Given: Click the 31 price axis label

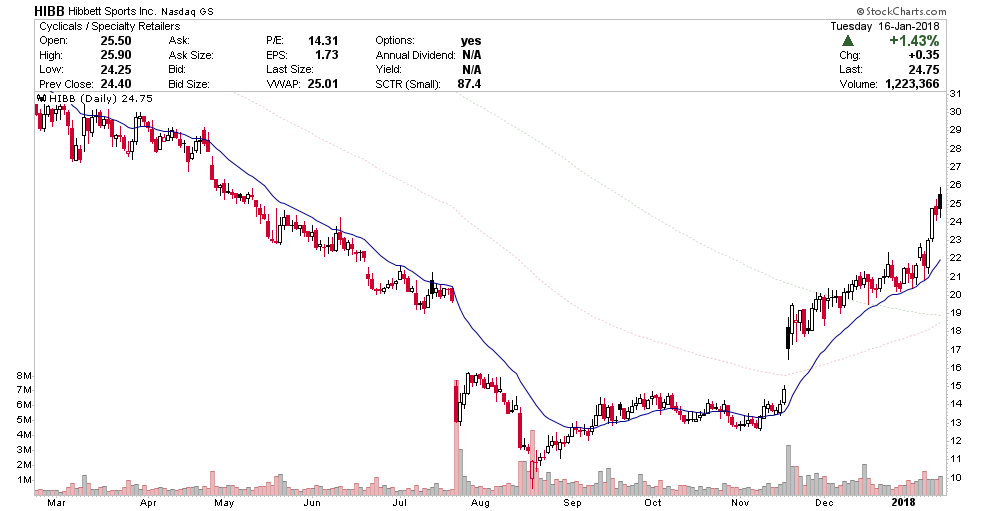Looking at the screenshot, I should pyautogui.click(x=955, y=94).
